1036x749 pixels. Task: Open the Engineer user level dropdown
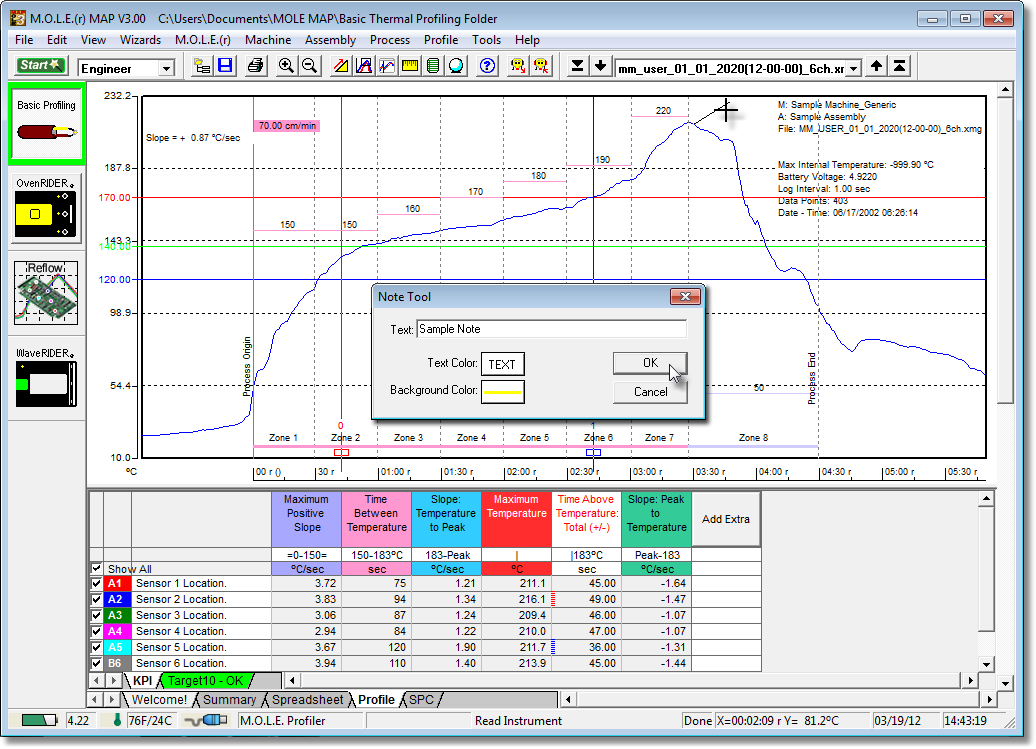click(166, 68)
